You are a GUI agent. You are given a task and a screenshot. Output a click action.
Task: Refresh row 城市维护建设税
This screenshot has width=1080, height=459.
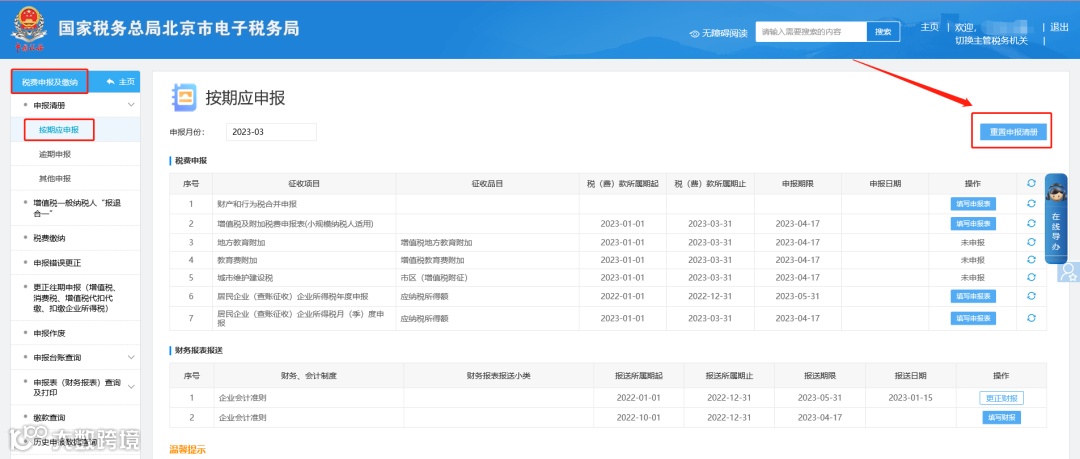1031,277
